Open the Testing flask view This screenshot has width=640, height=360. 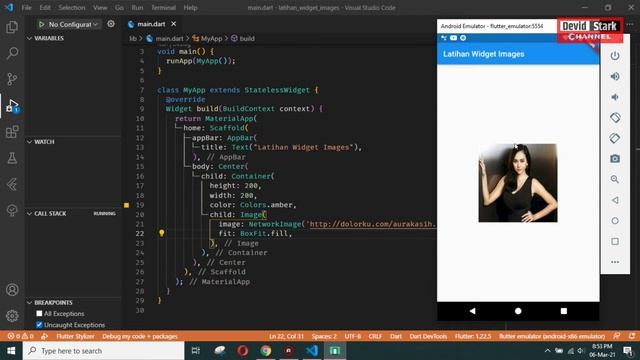click(x=12, y=158)
